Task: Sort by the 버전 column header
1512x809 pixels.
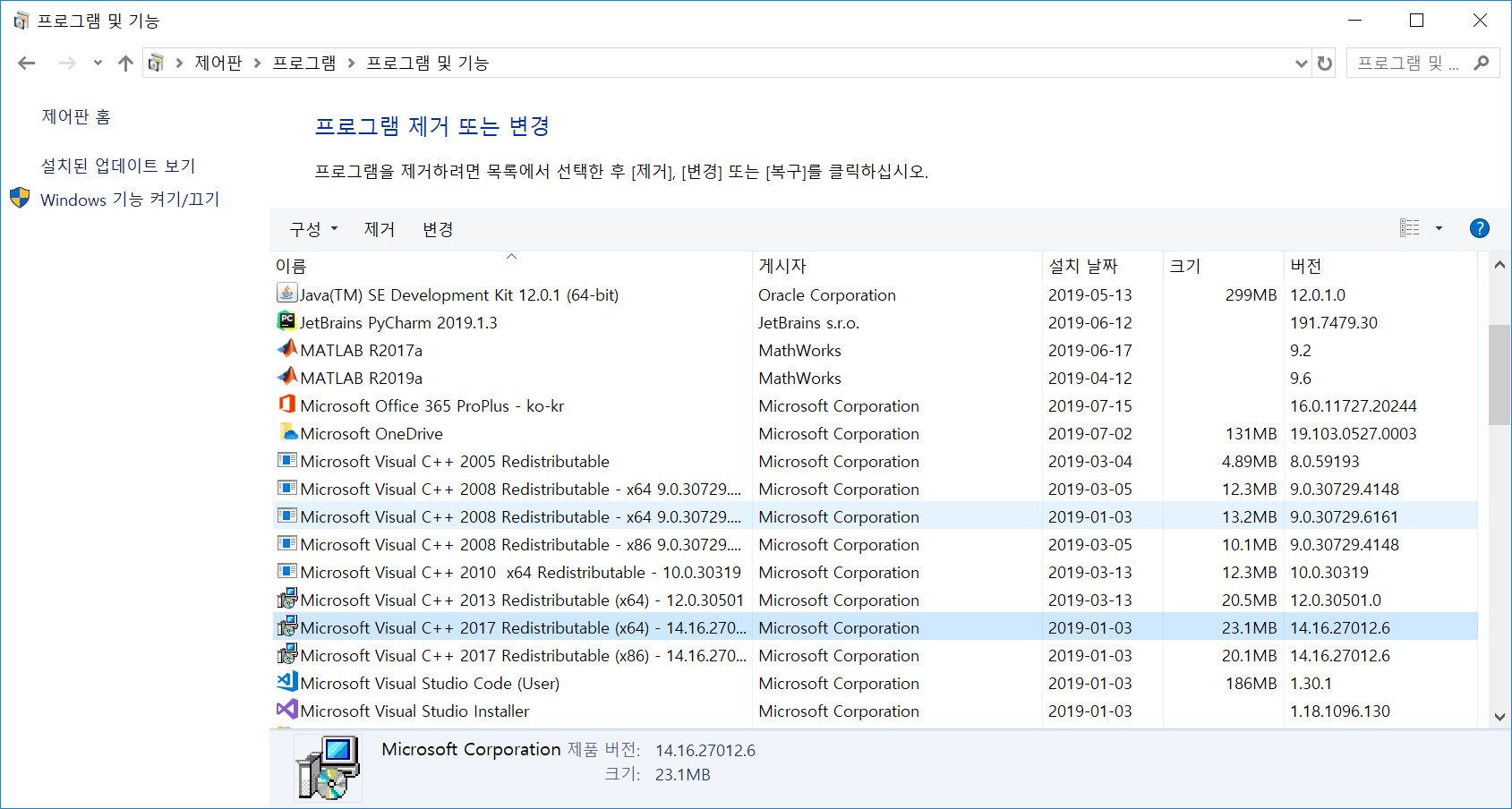Action: point(1380,266)
